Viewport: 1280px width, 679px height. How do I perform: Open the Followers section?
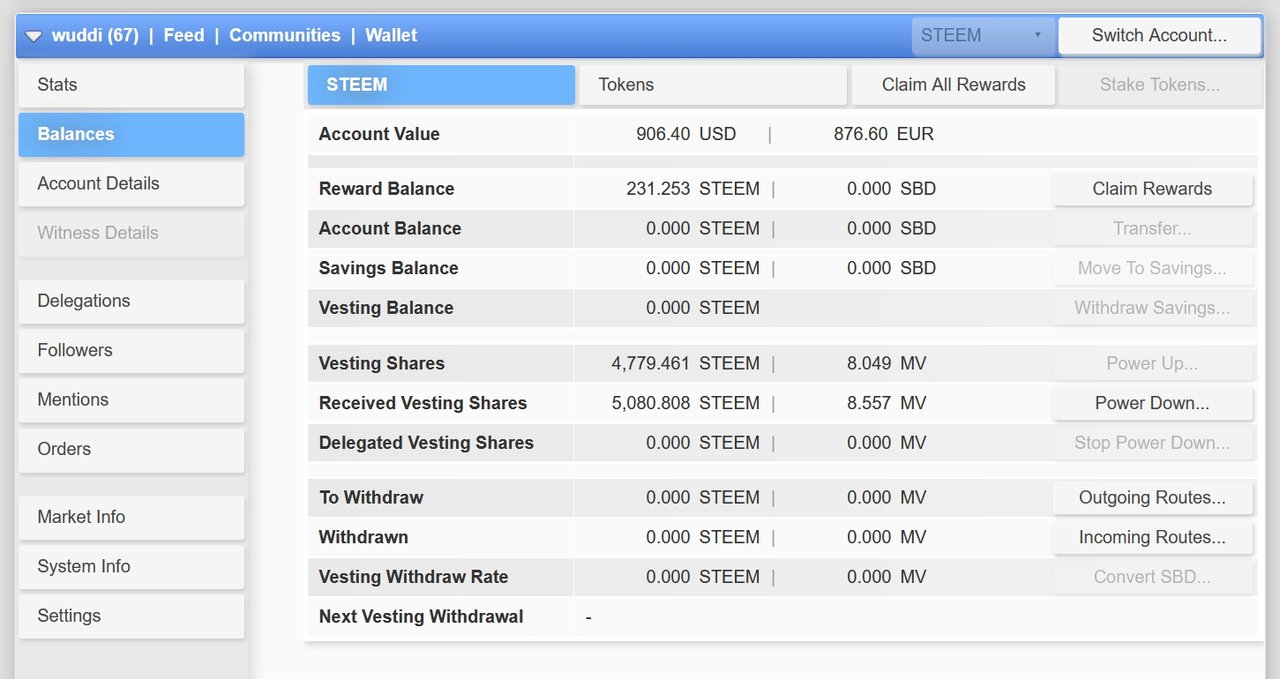pyautogui.click(x=131, y=350)
